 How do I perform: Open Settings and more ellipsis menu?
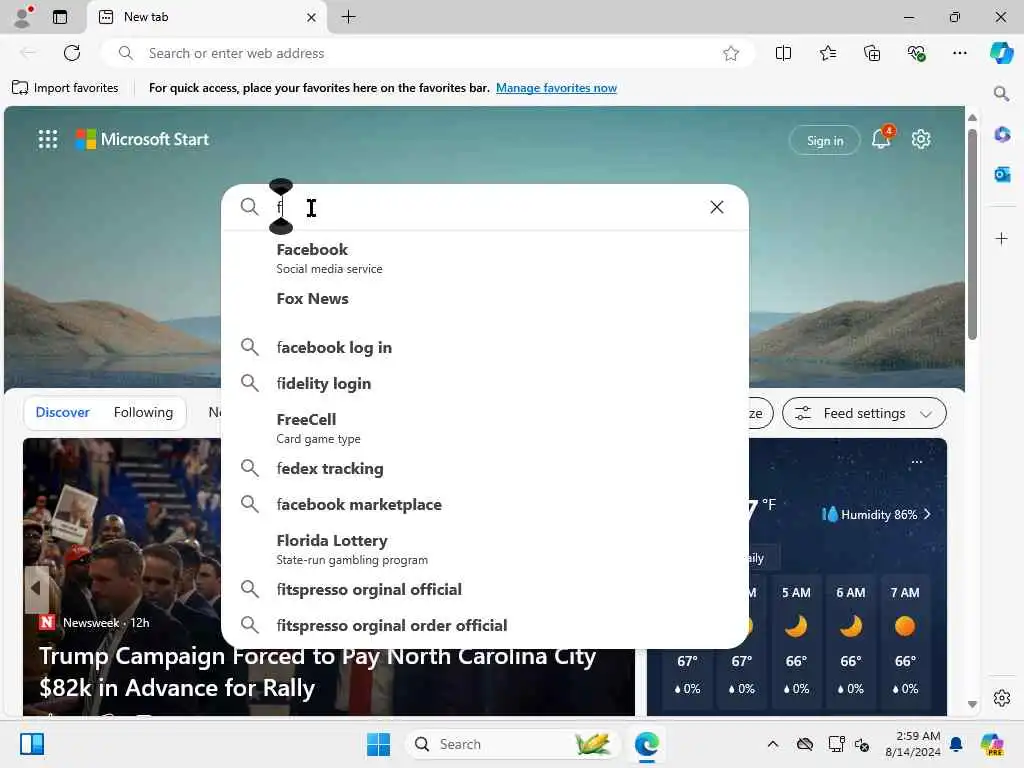coord(959,54)
